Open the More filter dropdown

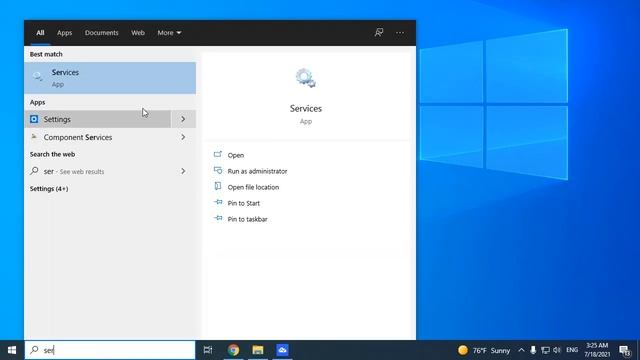tap(169, 33)
